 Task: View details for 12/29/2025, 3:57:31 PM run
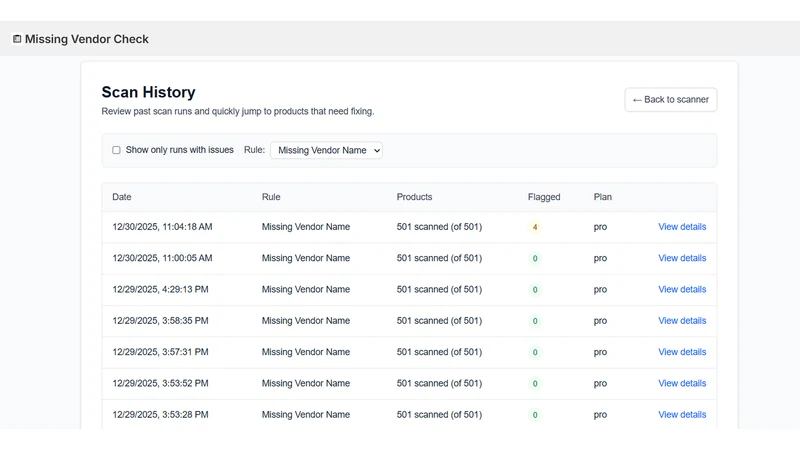pos(682,352)
